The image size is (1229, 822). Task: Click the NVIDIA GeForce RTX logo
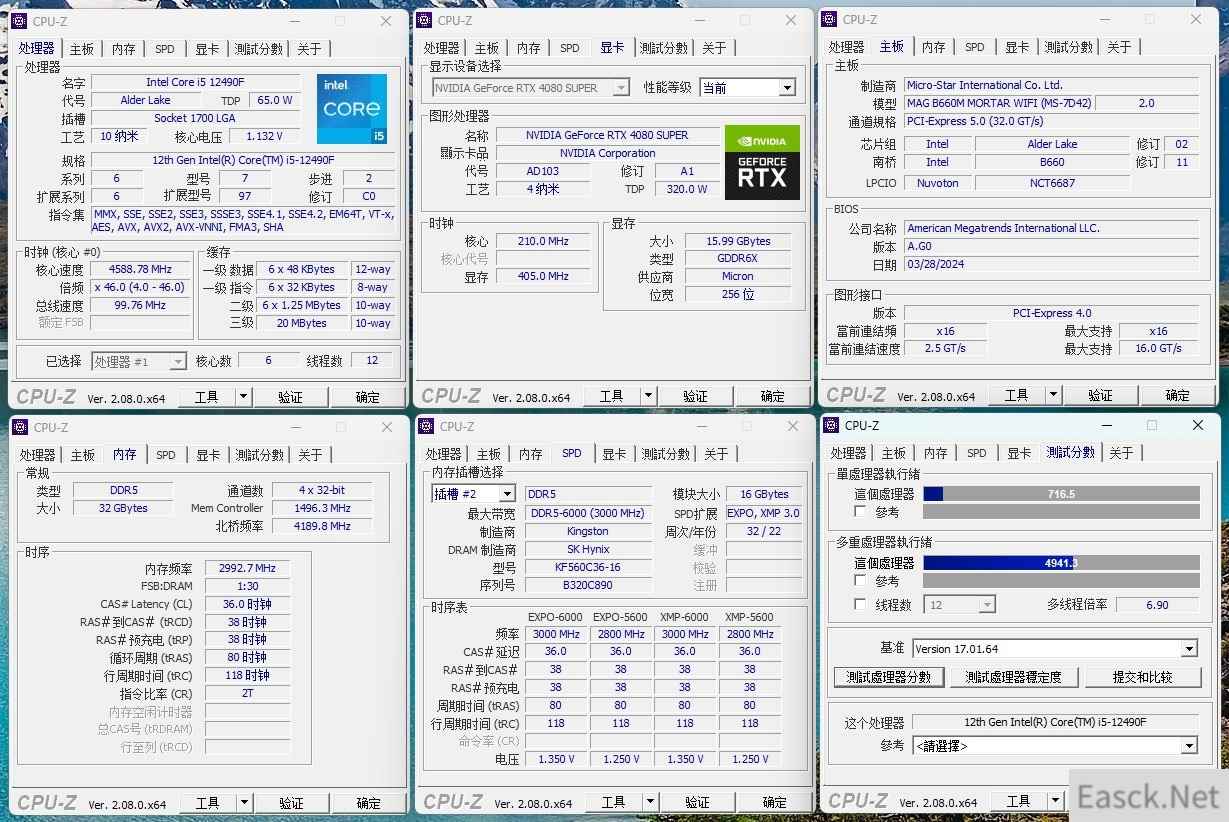click(x=762, y=162)
